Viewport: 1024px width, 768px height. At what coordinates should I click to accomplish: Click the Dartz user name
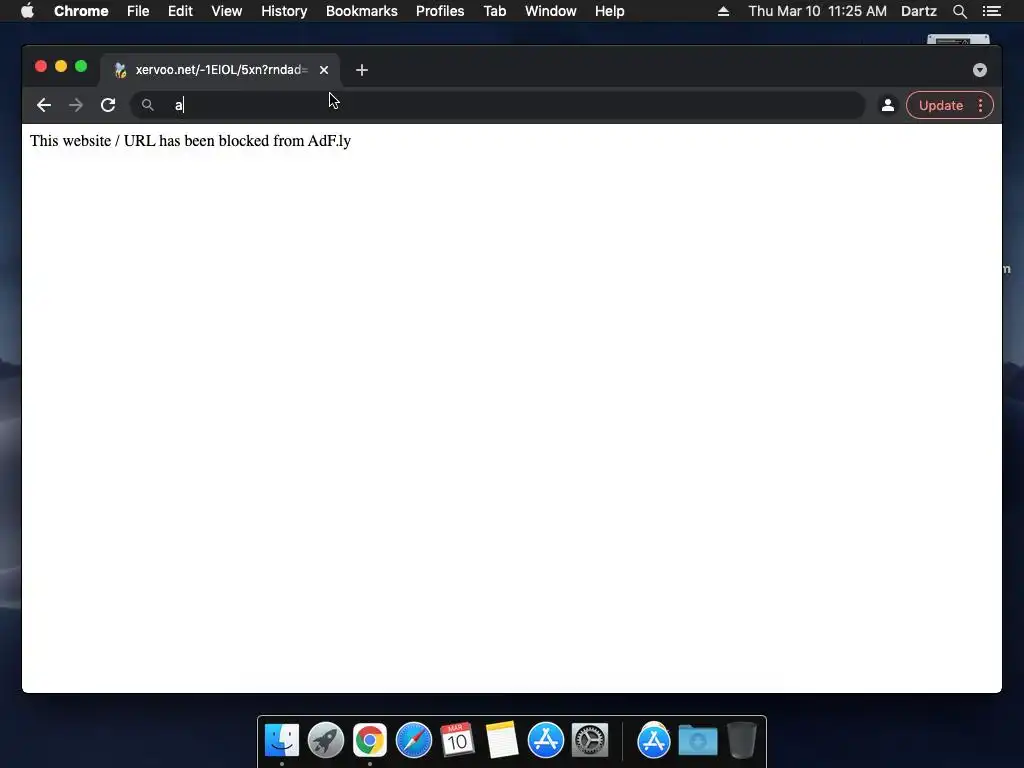click(x=918, y=11)
